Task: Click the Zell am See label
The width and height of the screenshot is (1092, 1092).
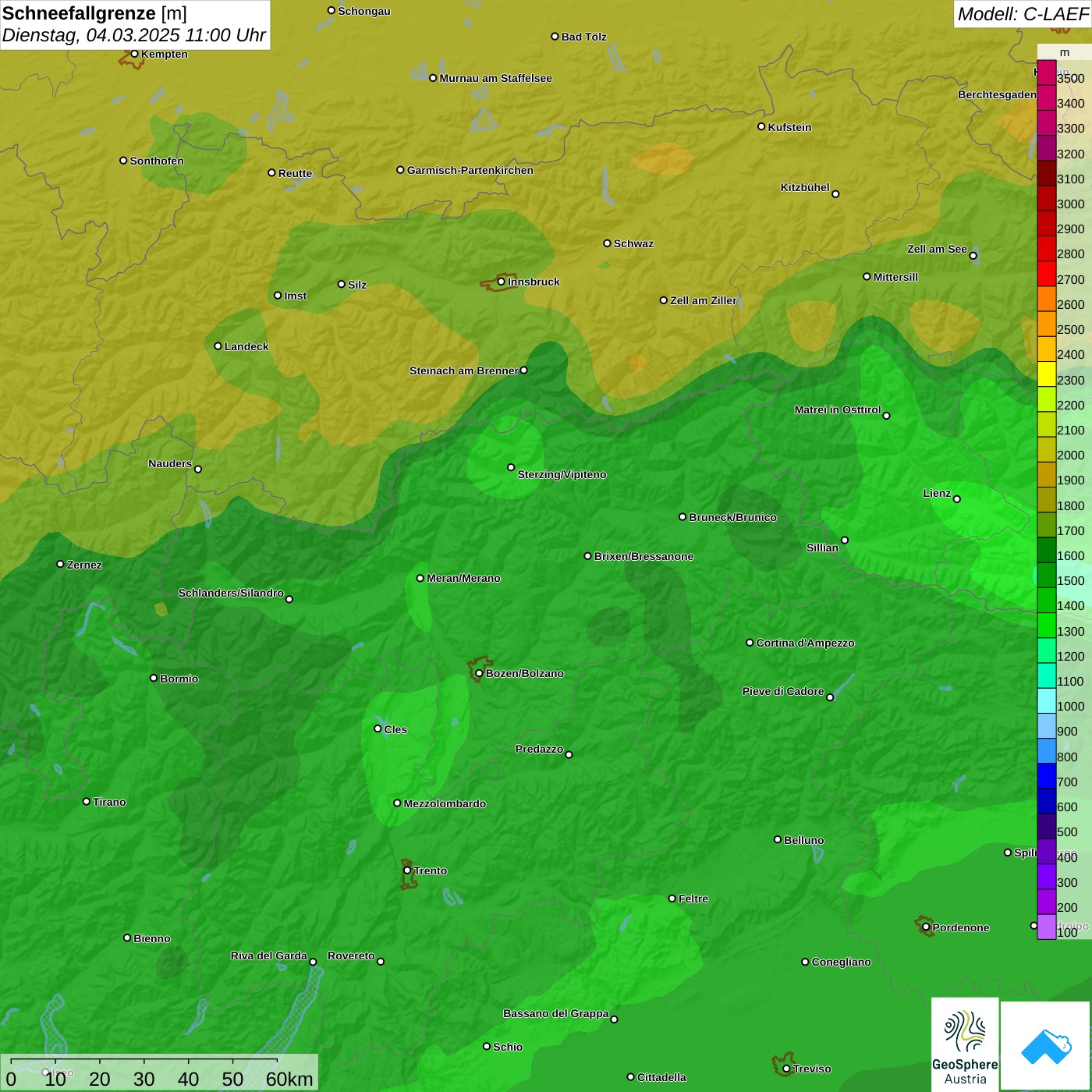Action: coord(937,249)
